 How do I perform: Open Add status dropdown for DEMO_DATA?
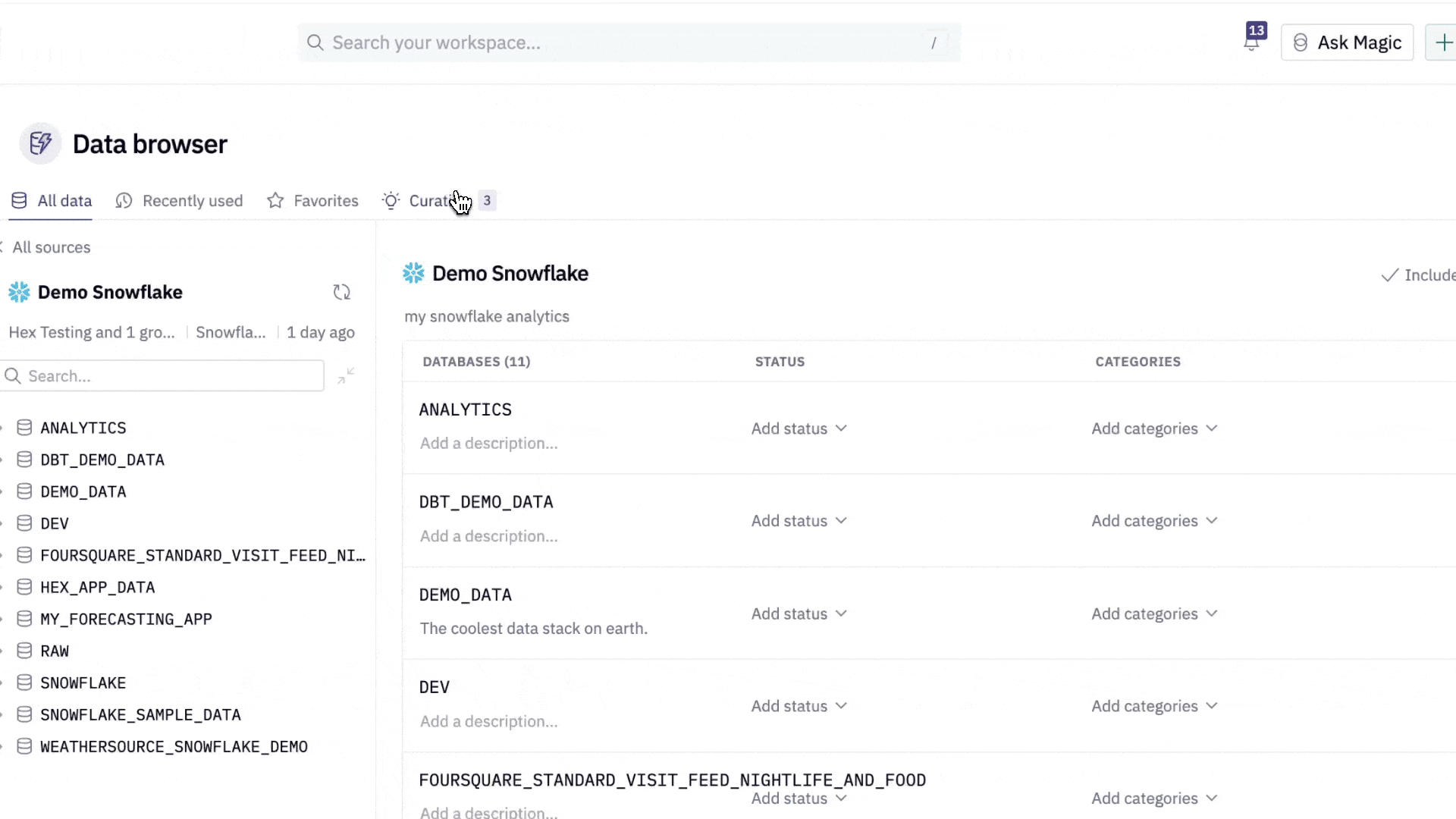(799, 613)
